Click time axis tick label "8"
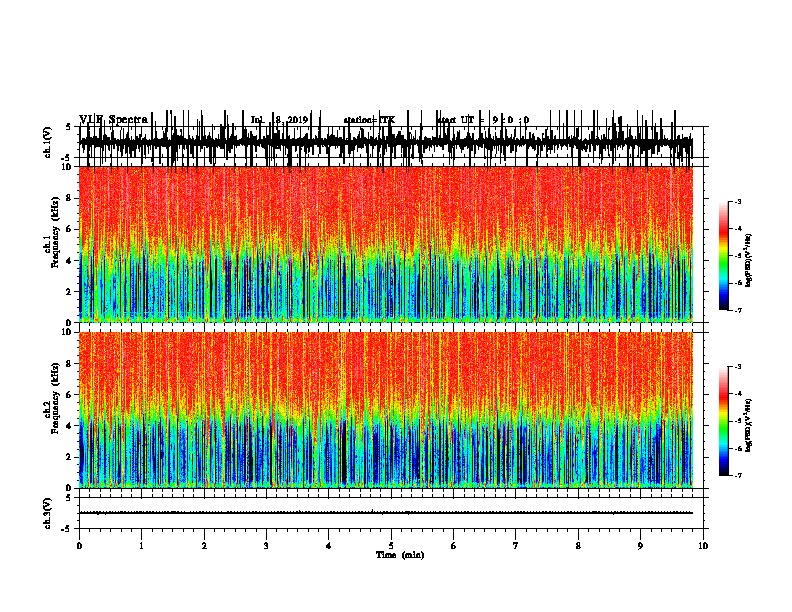The image size is (792, 612). [x=578, y=546]
